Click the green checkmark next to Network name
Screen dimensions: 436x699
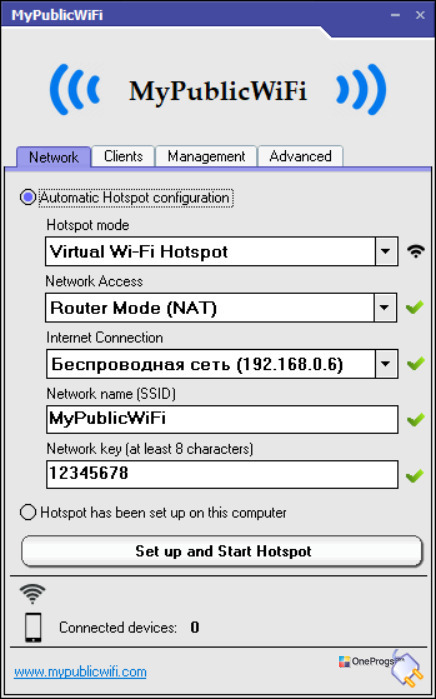[415, 419]
